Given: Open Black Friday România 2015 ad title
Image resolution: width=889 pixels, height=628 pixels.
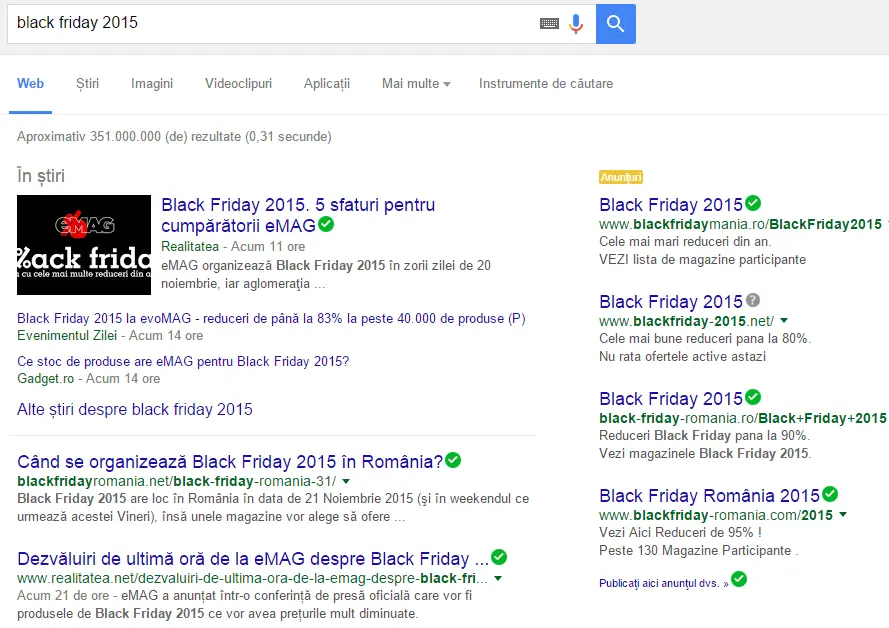Looking at the screenshot, I should coord(709,496).
